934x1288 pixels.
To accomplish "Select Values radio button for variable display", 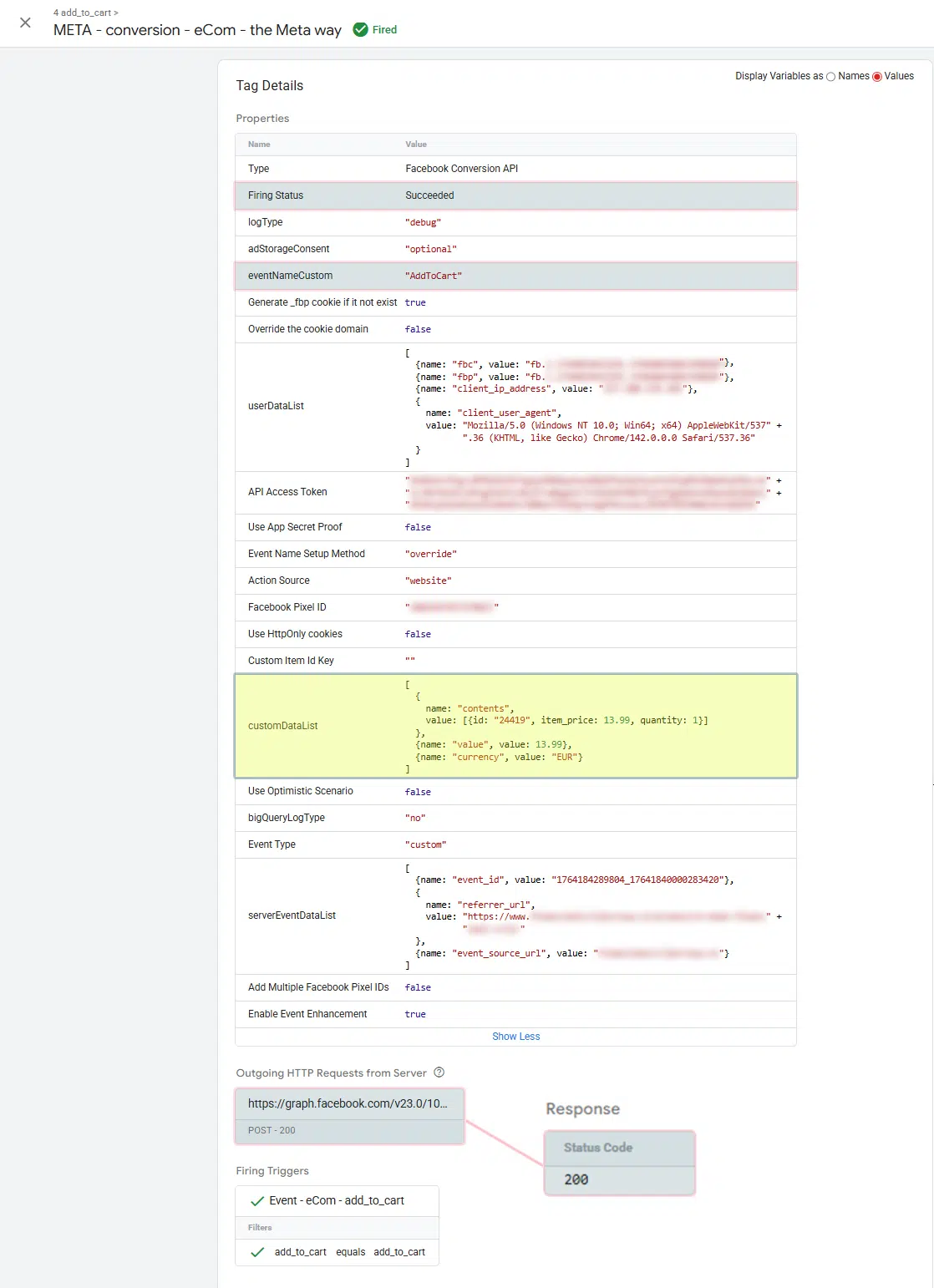I will pyautogui.click(x=877, y=77).
